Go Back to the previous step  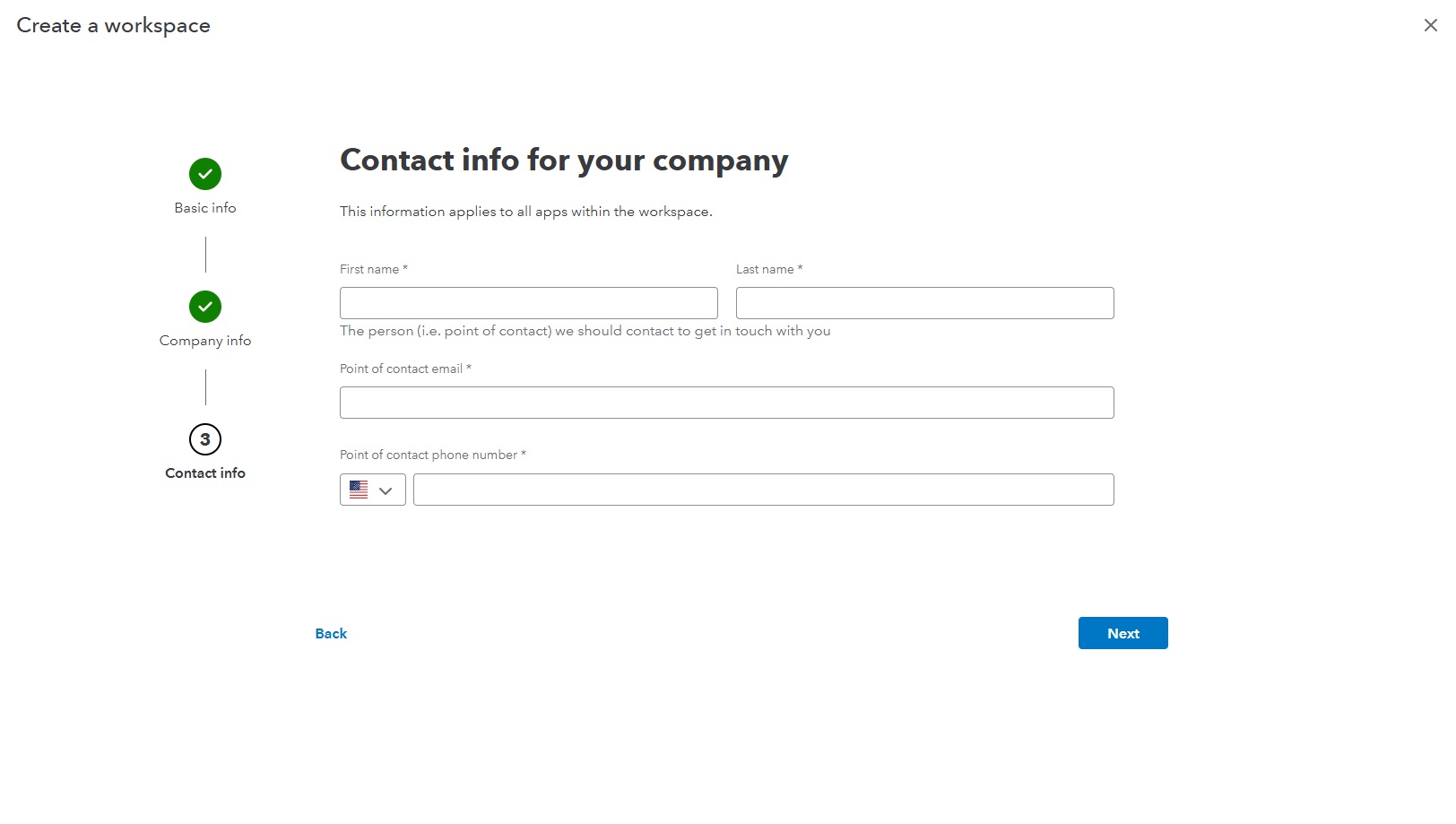[331, 634]
